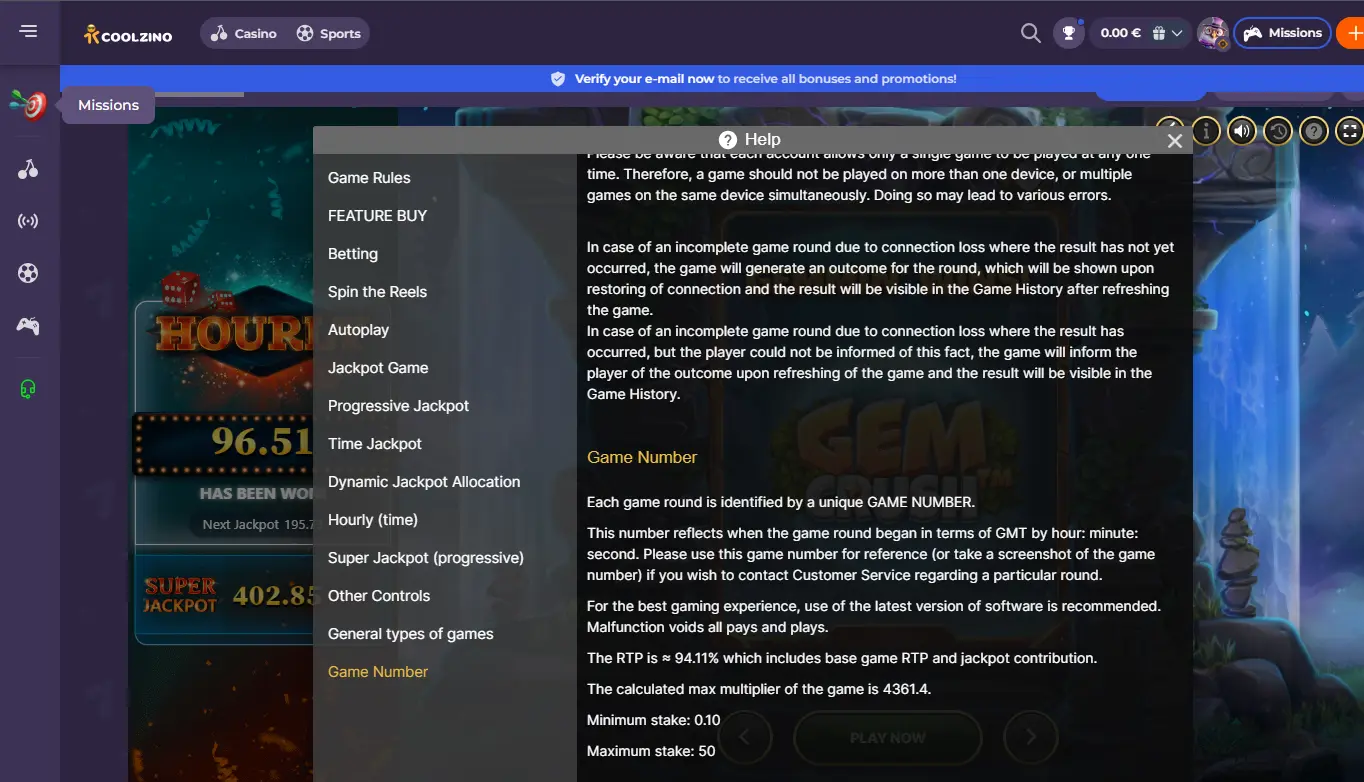This screenshot has width=1364, height=782.
Task: Open the green headset support icon
Action: click(x=28, y=388)
